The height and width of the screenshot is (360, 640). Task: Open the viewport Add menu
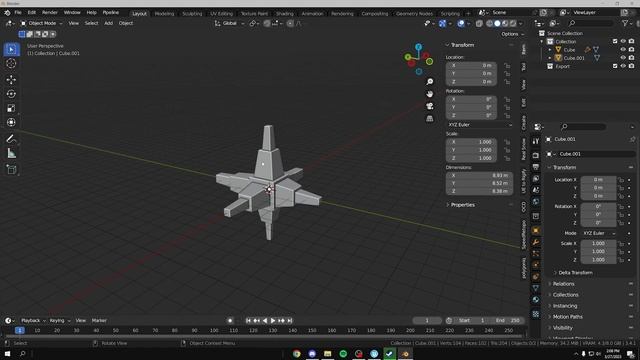pyautogui.click(x=109, y=23)
